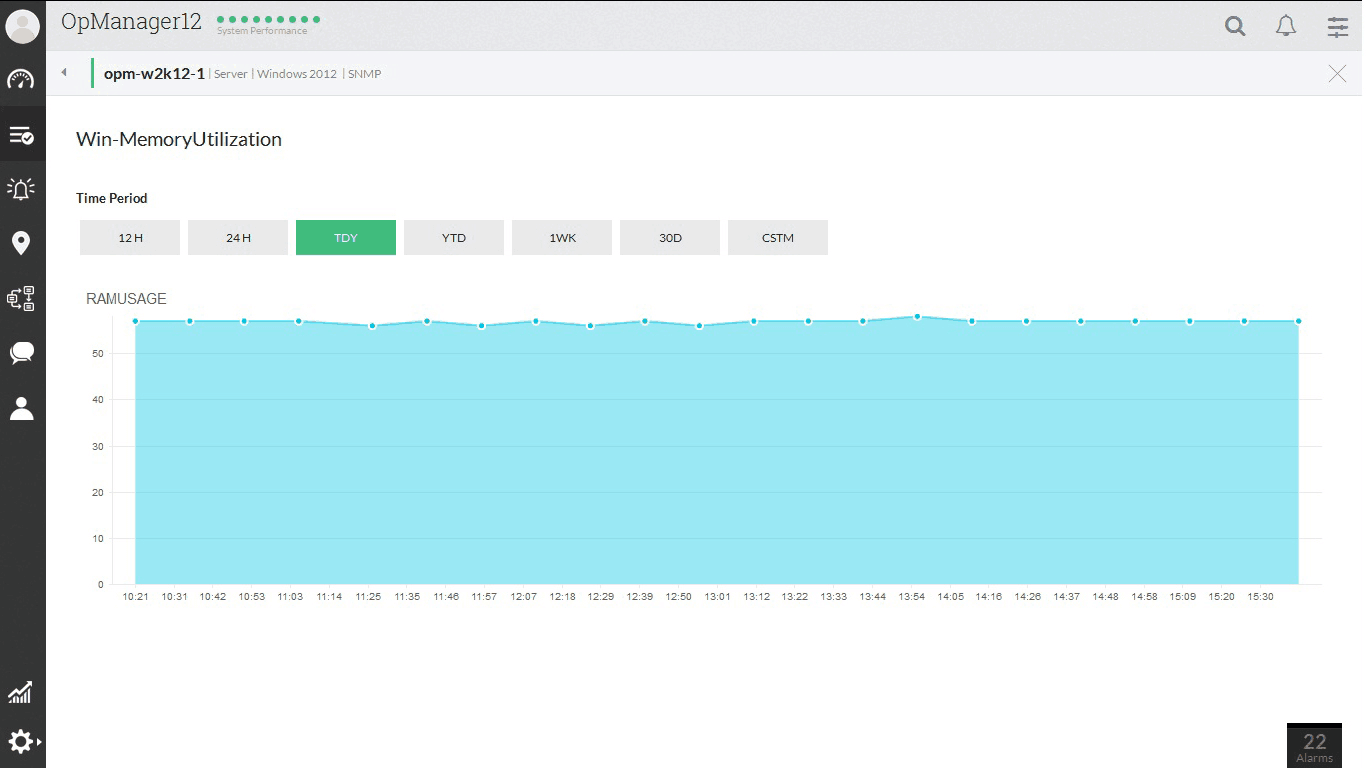1366x768 pixels.
Task: Select the 24 H time period
Action: coord(238,238)
